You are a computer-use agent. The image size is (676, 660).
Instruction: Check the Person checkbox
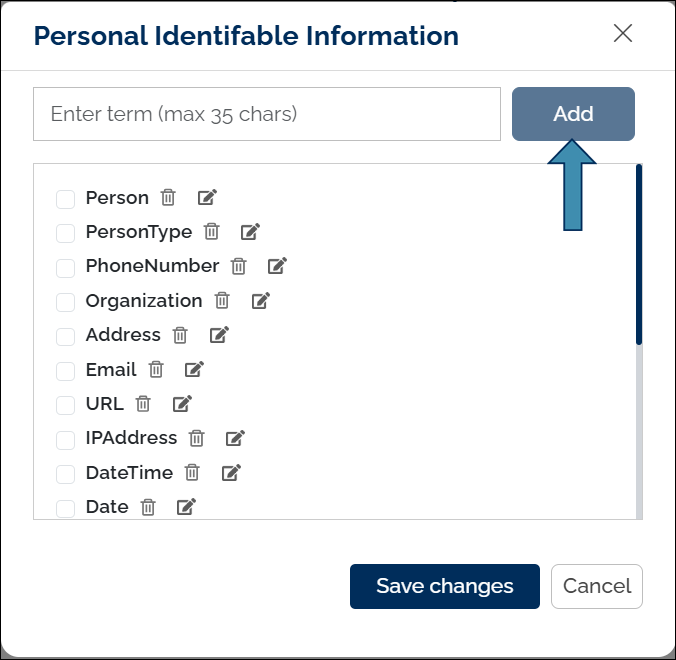(x=66, y=199)
